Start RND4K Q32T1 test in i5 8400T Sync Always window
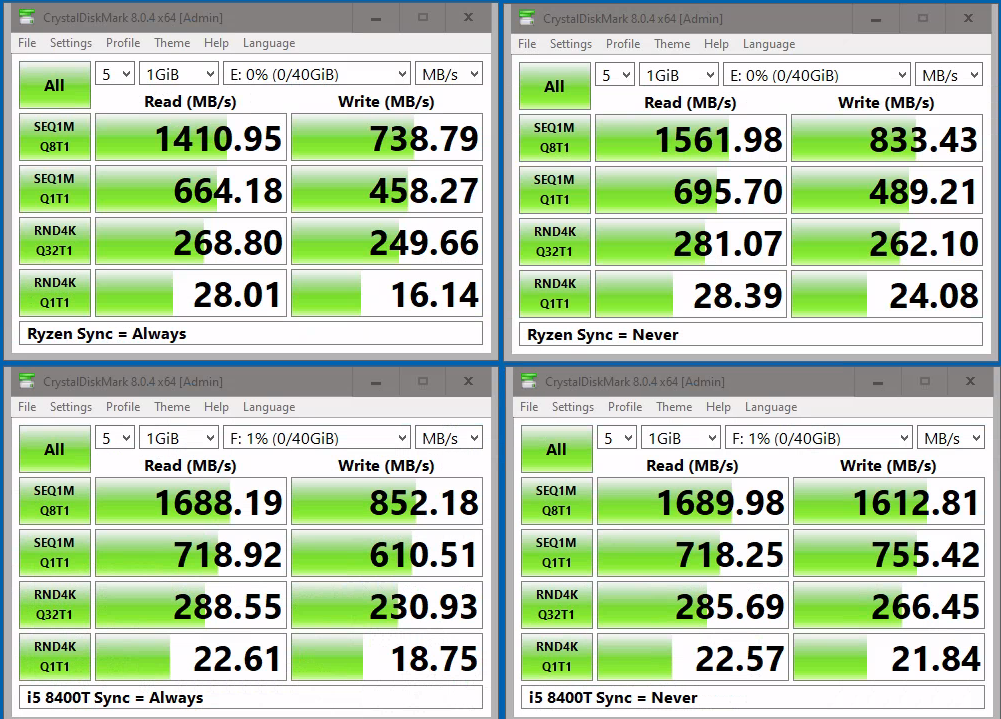This screenshot has height=719, width=1001. click(55, 605)
